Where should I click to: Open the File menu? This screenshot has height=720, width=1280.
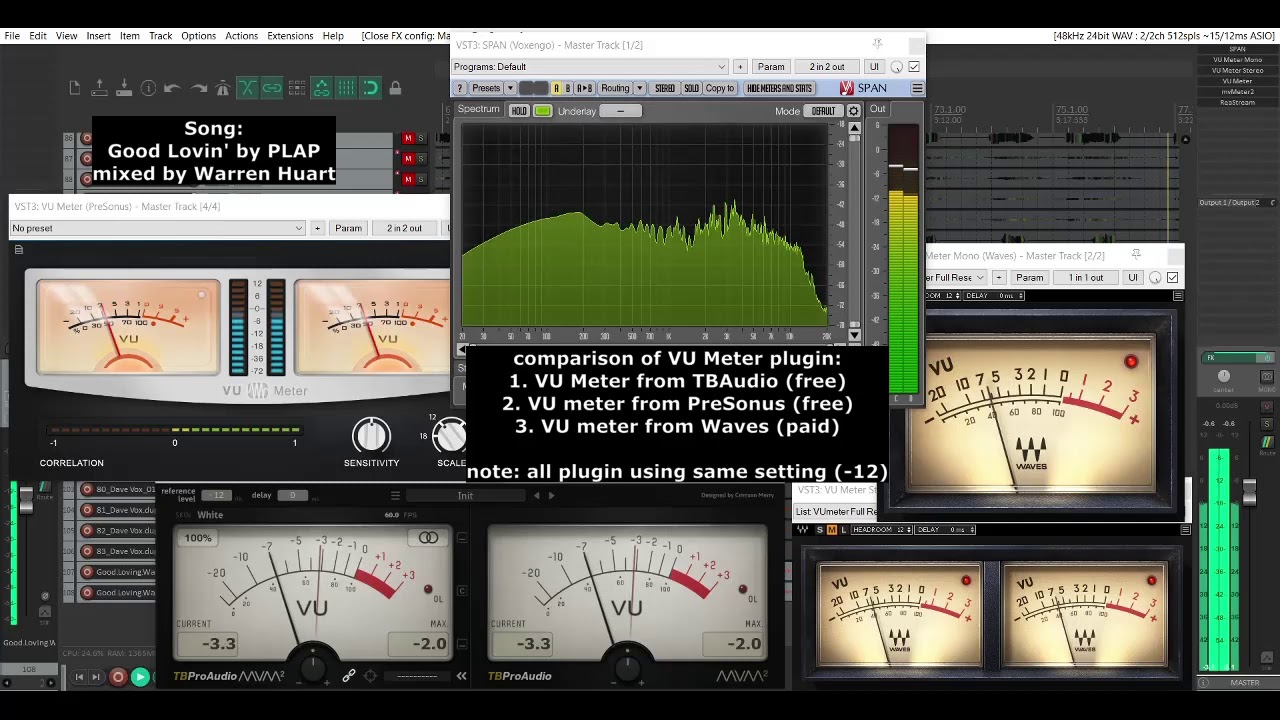pyautogui.click(x=12, y=36)
